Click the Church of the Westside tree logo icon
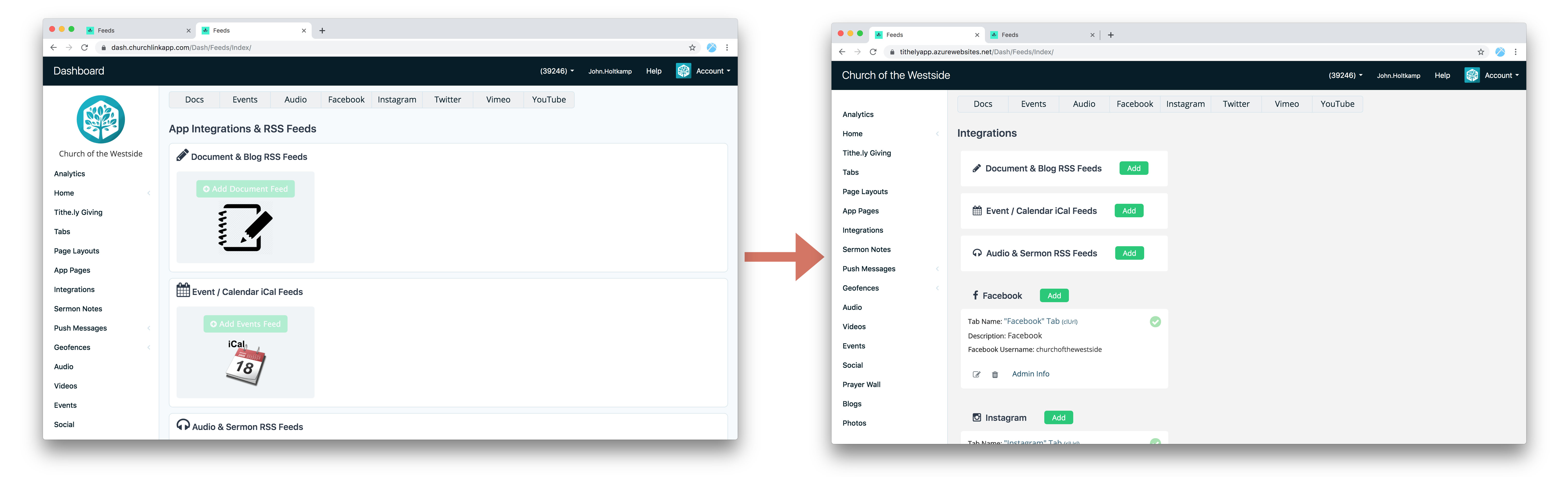 pyautogui.click(x=100, y=120)
